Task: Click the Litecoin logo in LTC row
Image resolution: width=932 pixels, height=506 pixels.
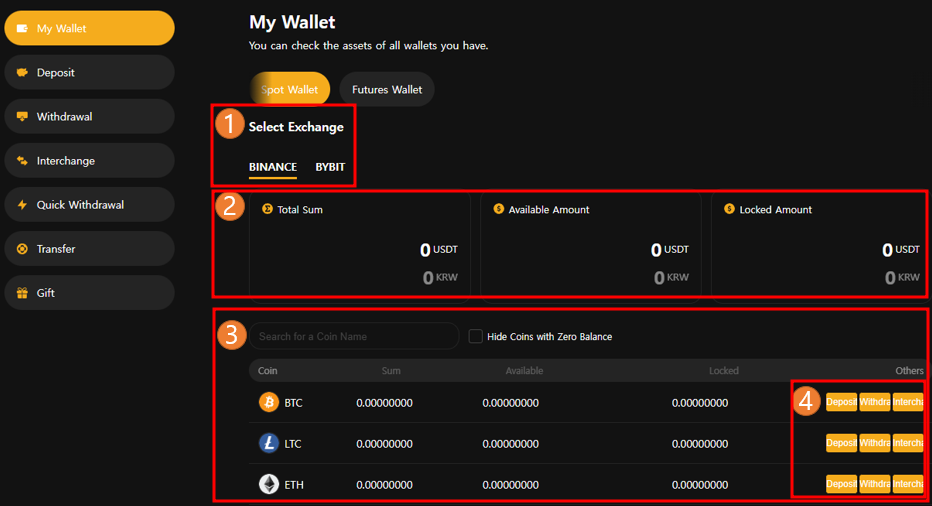Action: tap(269, 443)
